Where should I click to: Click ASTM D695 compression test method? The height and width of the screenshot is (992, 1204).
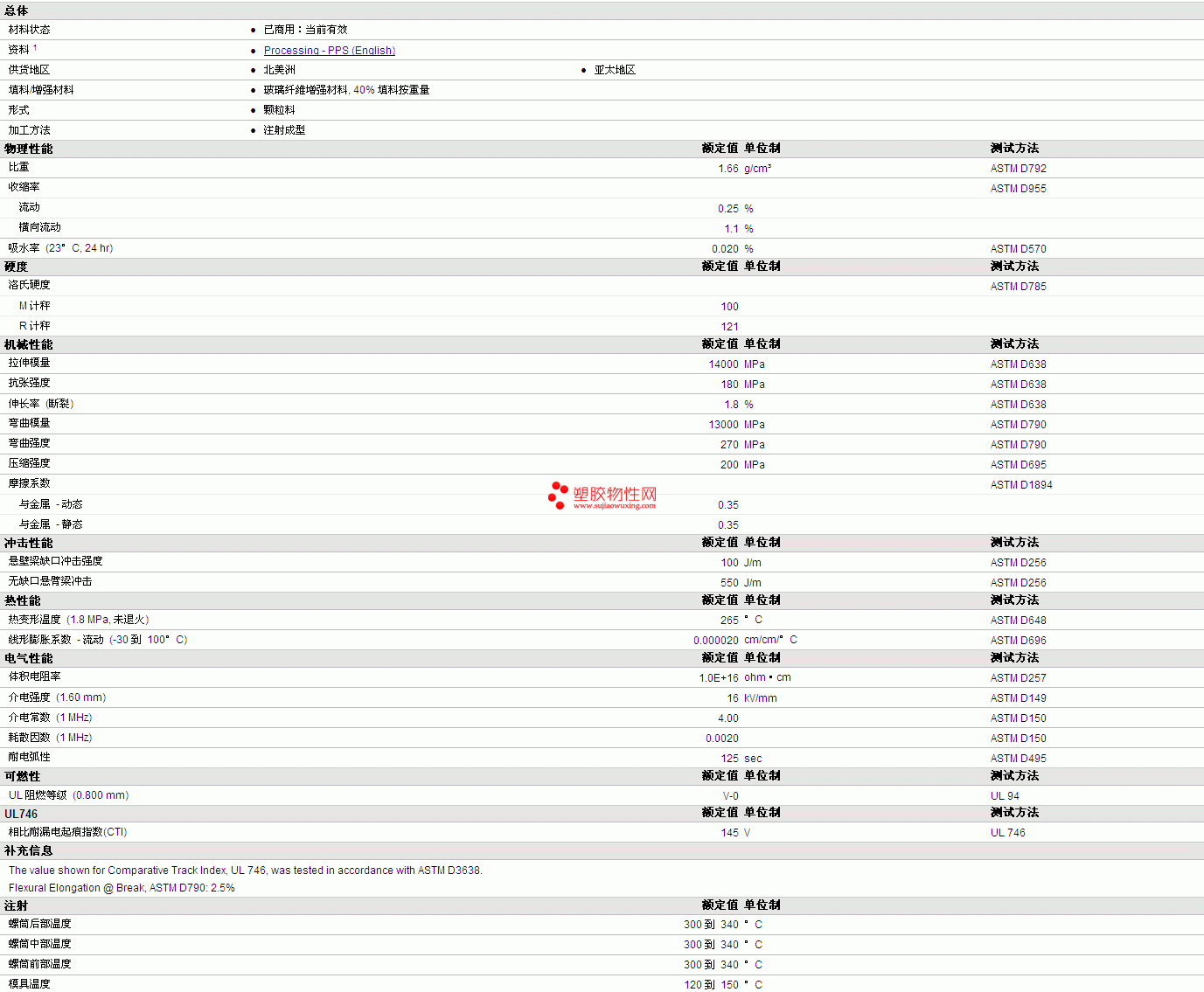click(x=1018, y=465)
